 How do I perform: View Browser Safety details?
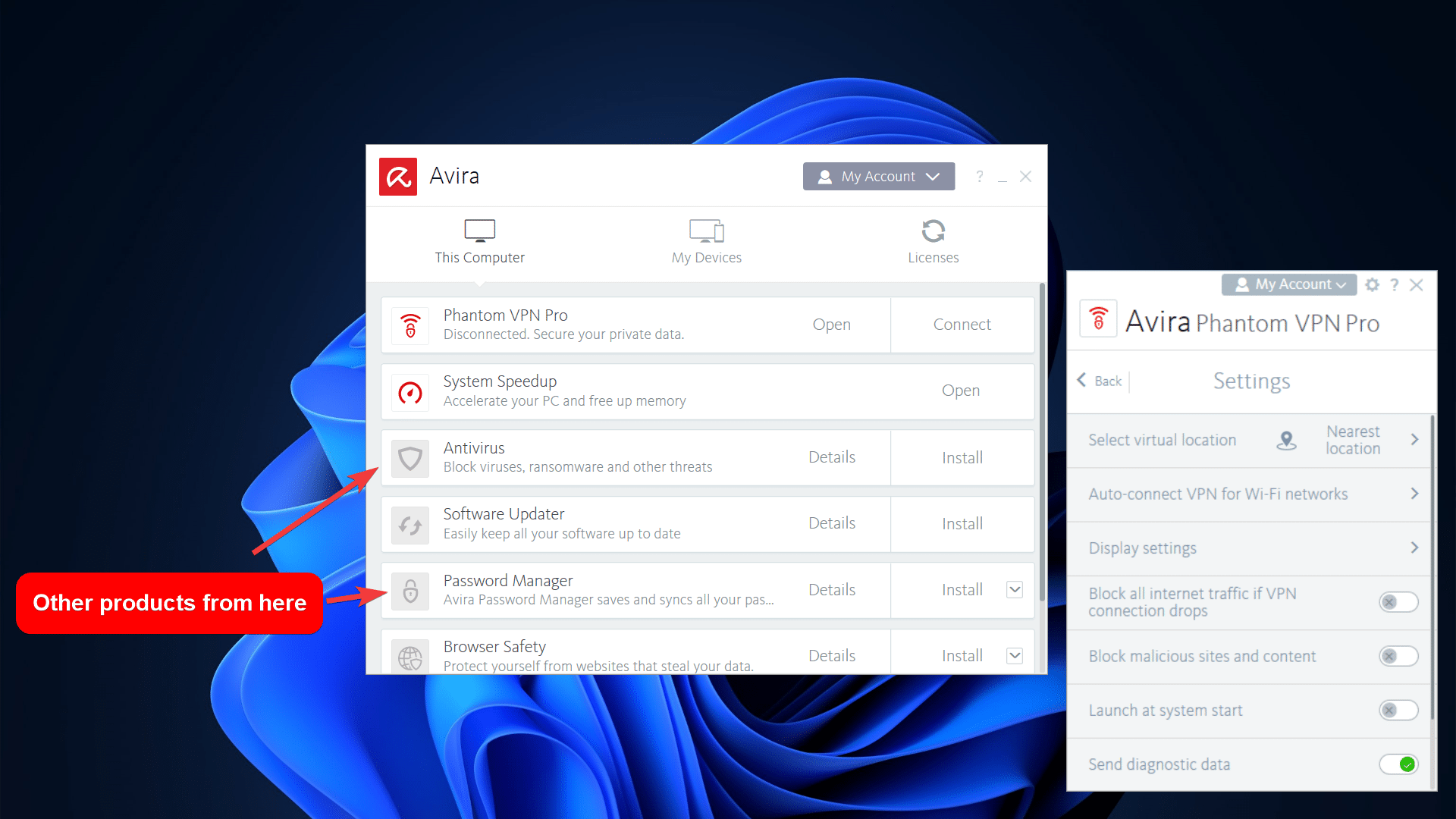(832, 656)
